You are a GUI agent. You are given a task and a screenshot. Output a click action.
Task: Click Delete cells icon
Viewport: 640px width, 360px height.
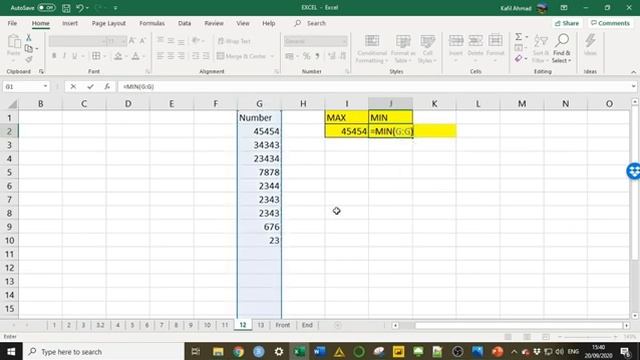point(476,41)
